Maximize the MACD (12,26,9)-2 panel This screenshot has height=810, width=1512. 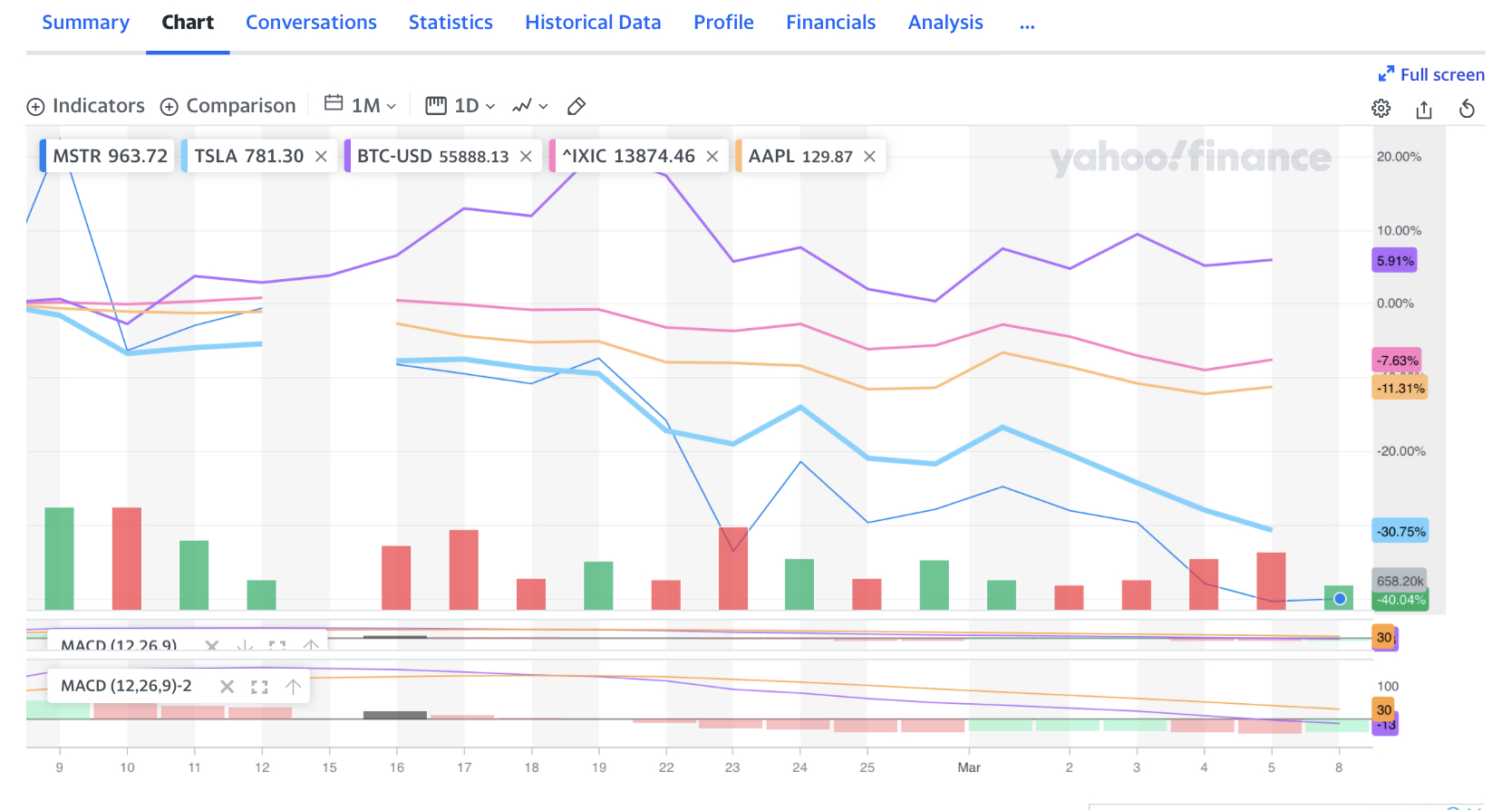coord(259,687)
